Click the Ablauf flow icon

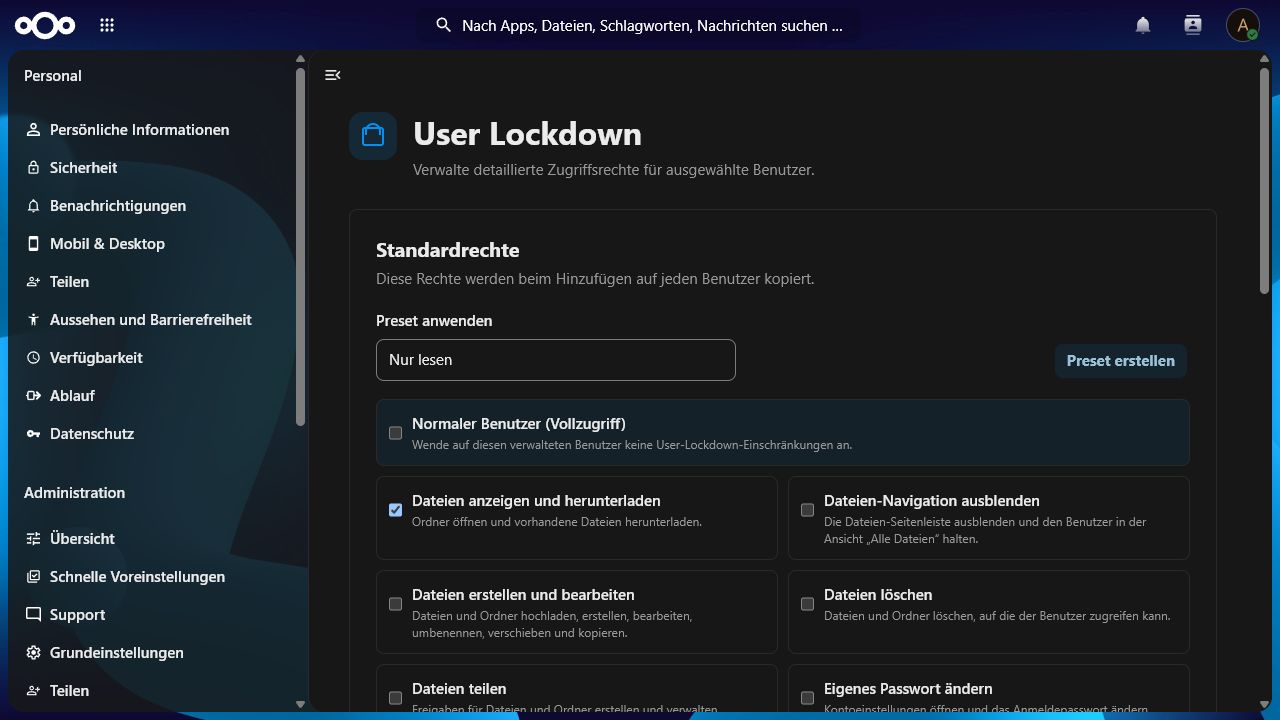tap(33, 396)
